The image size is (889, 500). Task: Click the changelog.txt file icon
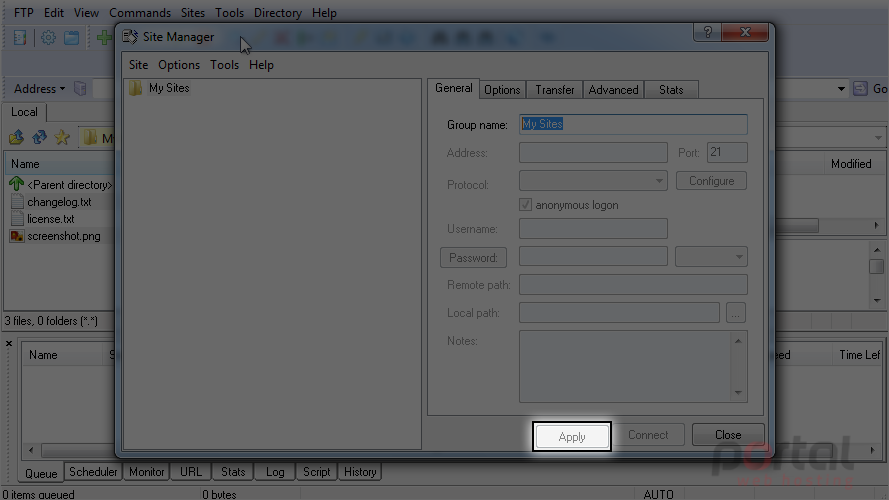coord(18,201)
